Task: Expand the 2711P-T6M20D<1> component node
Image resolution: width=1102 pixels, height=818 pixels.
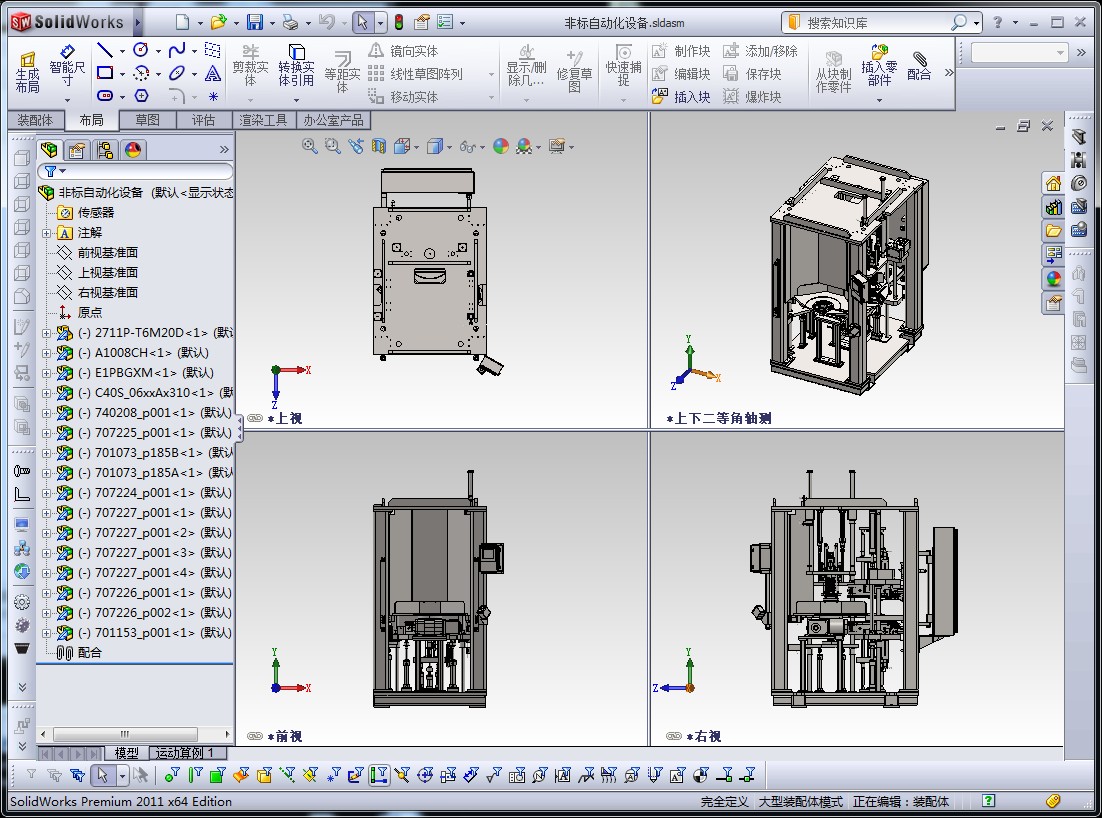Action: 46,333
